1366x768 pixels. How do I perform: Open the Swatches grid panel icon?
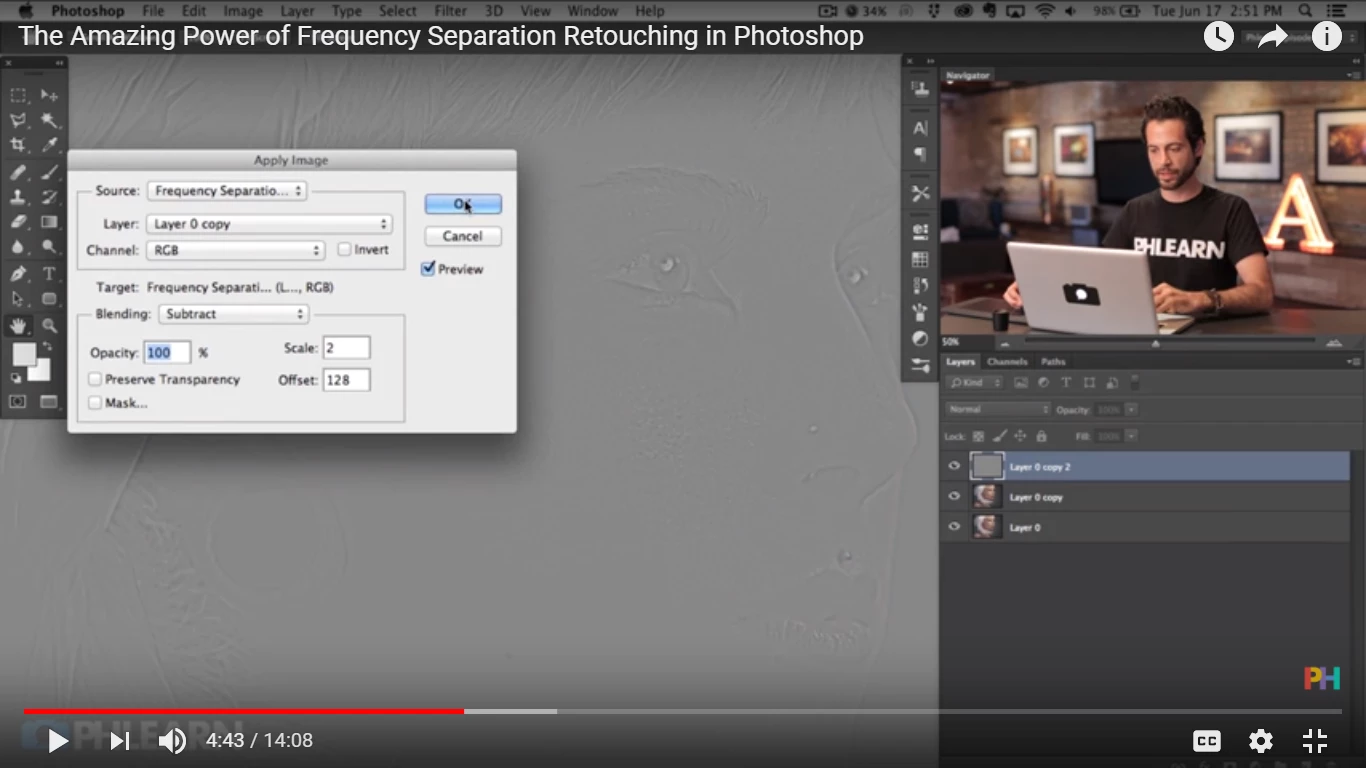[920, 260]
